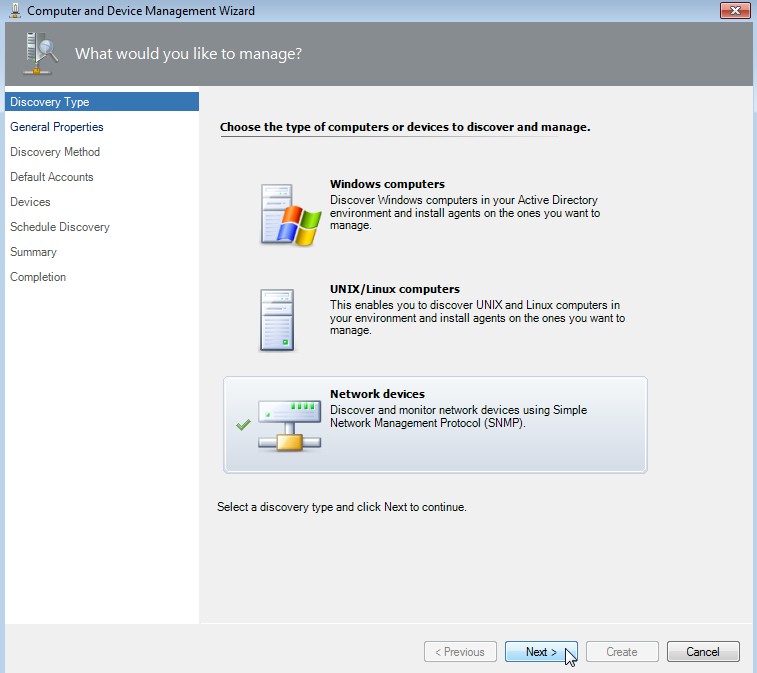This screenshot has width=757, height=673.
Task: Select the UNIX/Linux computers discovery option
Action: pos(435,320)
